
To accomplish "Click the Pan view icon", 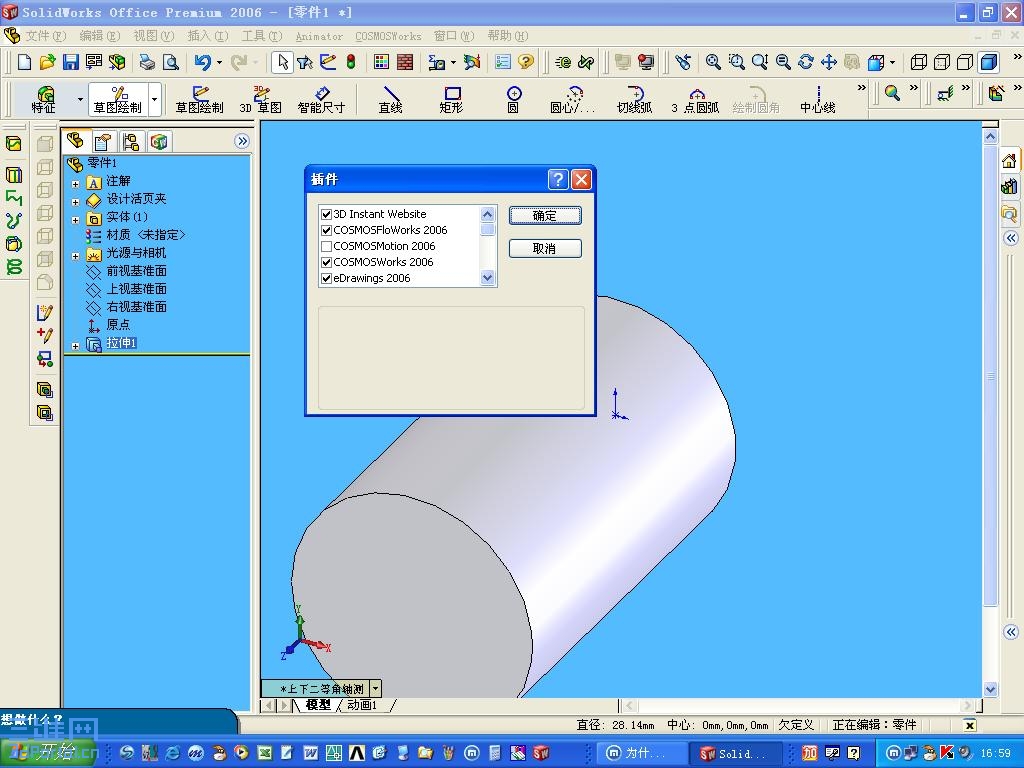I will [829, 62].
